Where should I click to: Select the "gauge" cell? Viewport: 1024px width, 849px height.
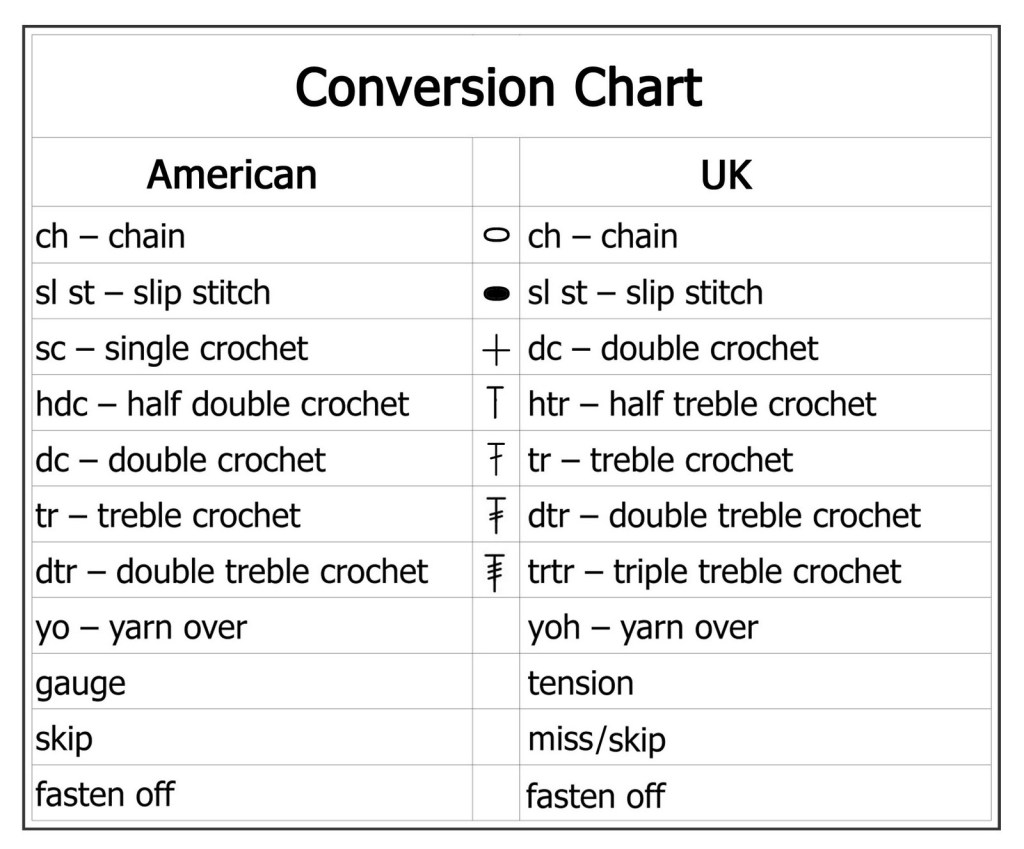[x=81, y=684]
